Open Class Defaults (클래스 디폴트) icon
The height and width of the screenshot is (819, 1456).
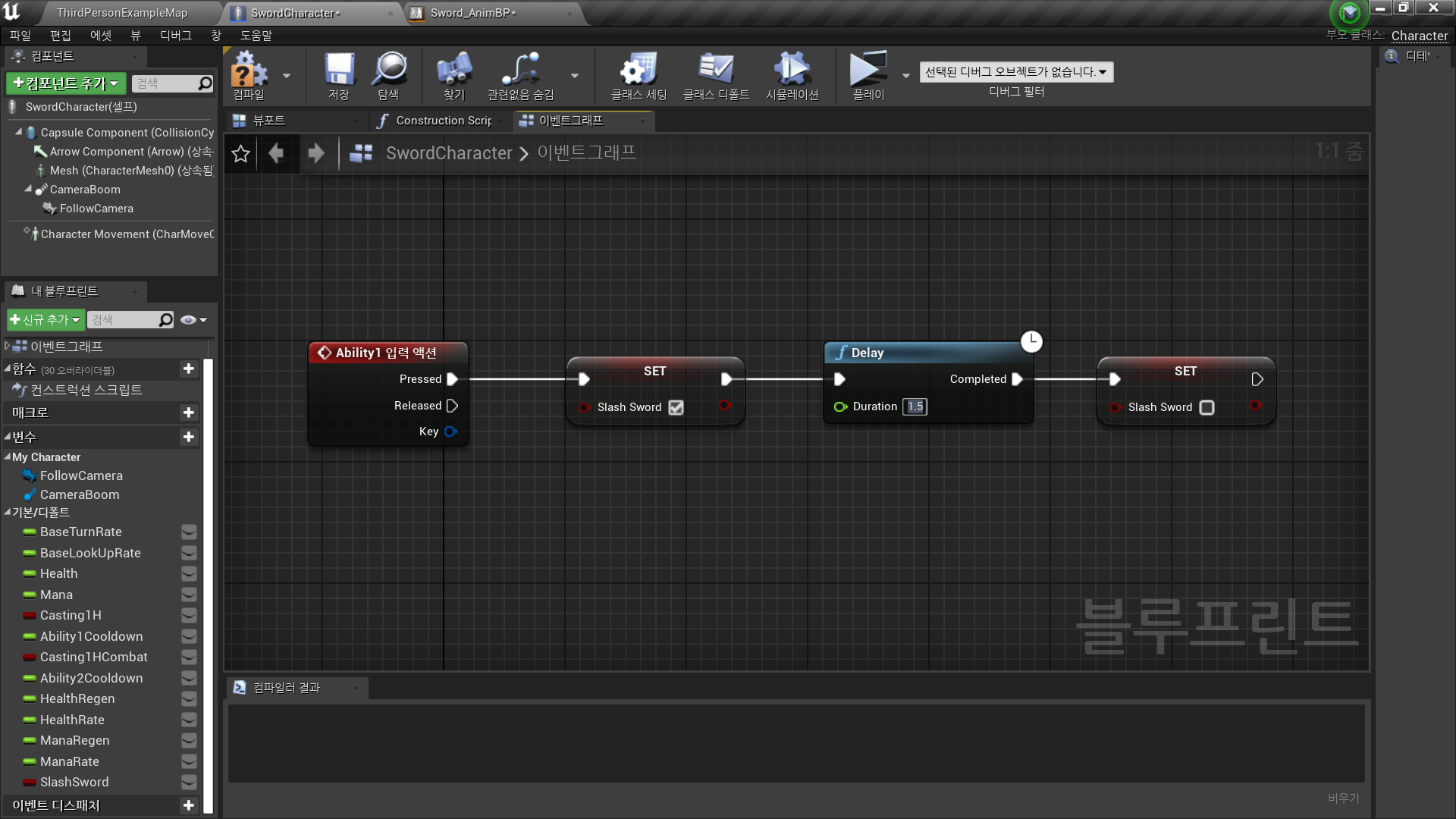(716, 74)
